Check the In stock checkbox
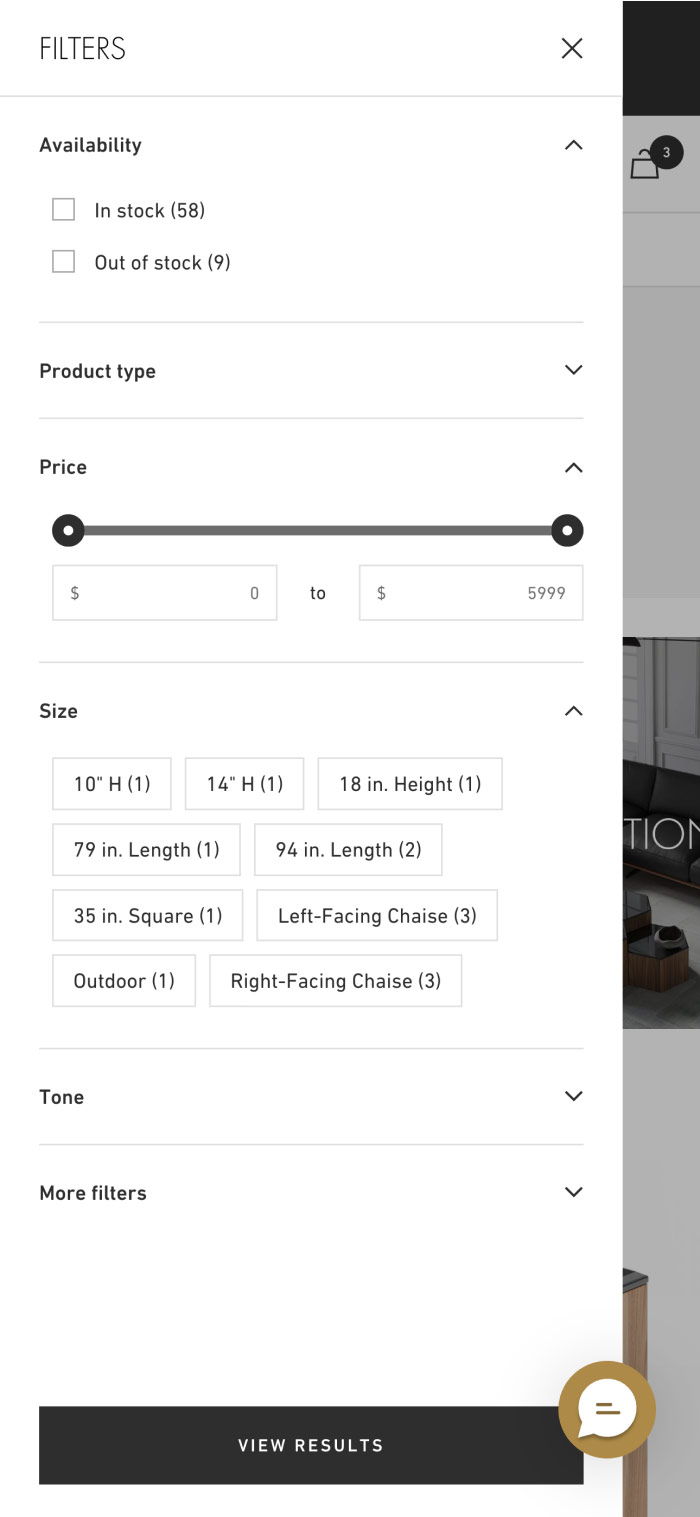The height and width of the screenshot is (1517, 700). coord(64,210)
